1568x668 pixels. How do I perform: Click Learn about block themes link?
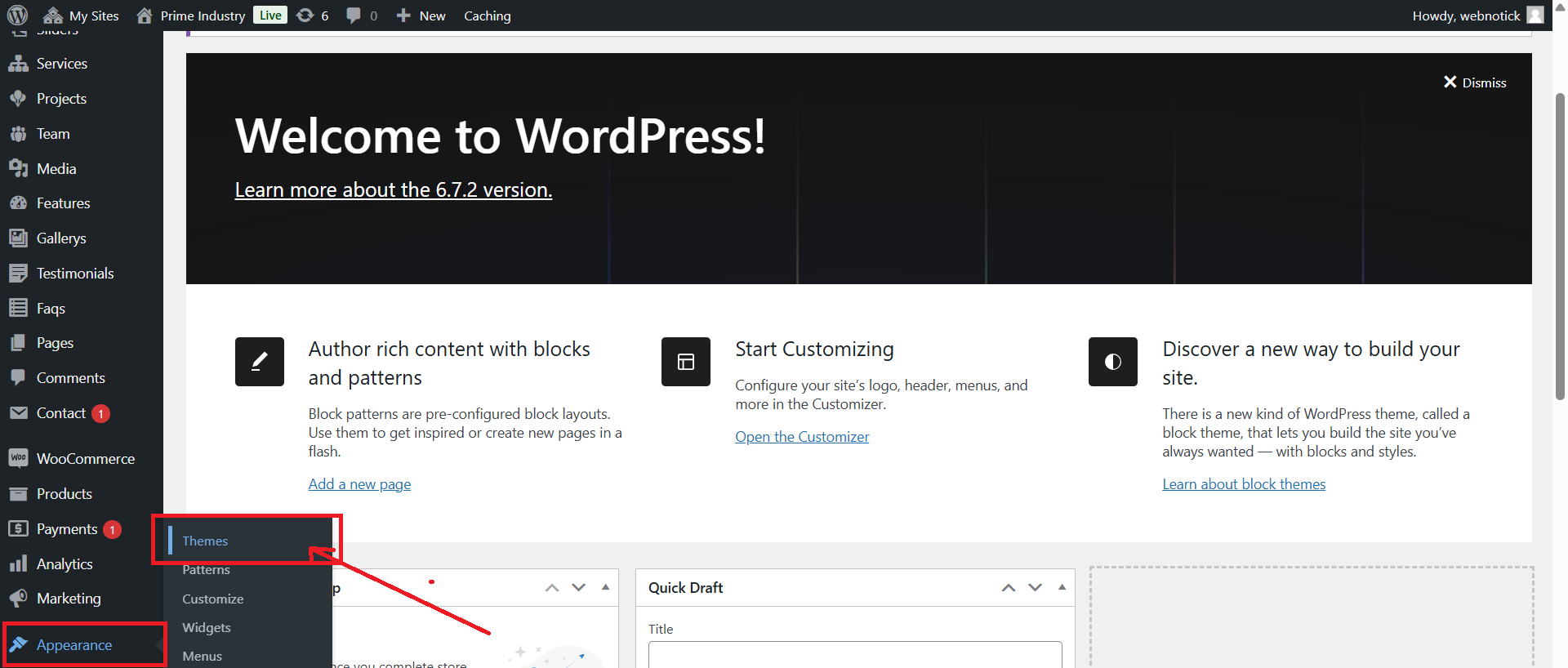[1244, 484]
